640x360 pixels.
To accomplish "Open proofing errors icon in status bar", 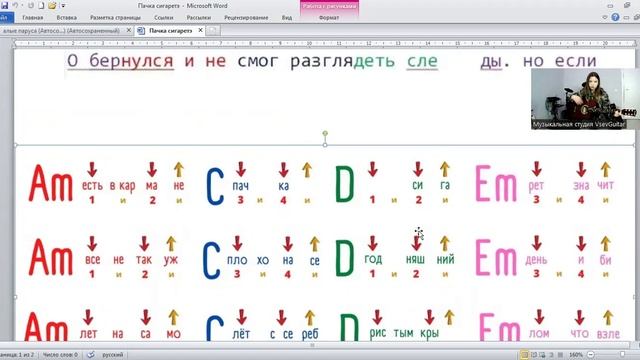I will [x=91, y=355].
